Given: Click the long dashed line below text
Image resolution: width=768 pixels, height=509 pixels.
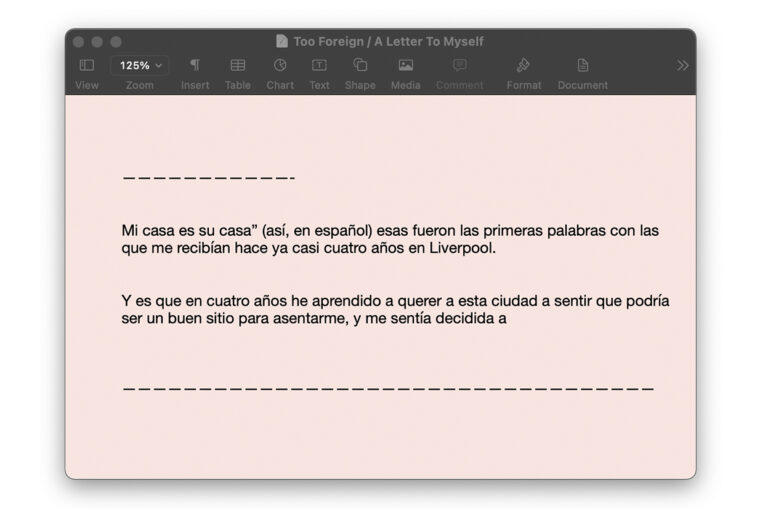Looking at the screenshot, I should tap(388, 388).
